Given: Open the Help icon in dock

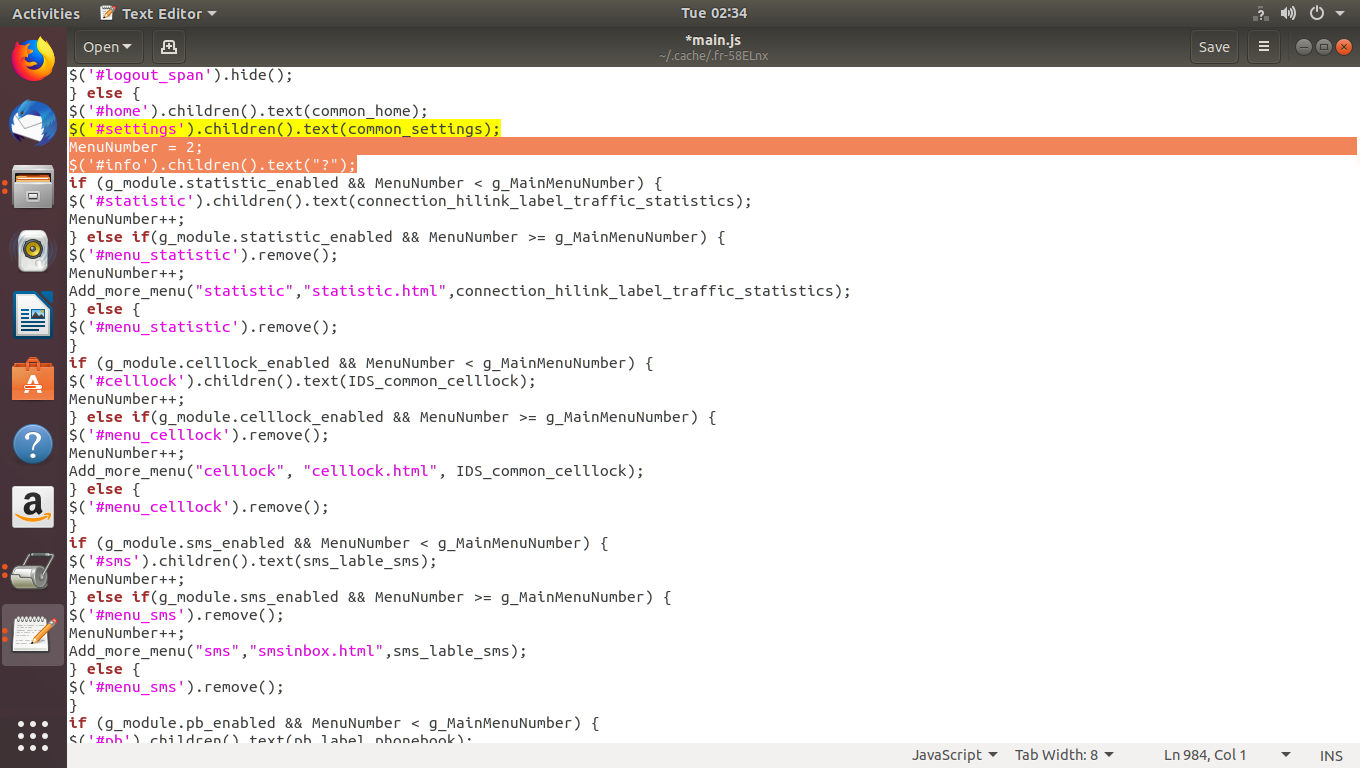Looking at the screenshot, I should (33, 444).
